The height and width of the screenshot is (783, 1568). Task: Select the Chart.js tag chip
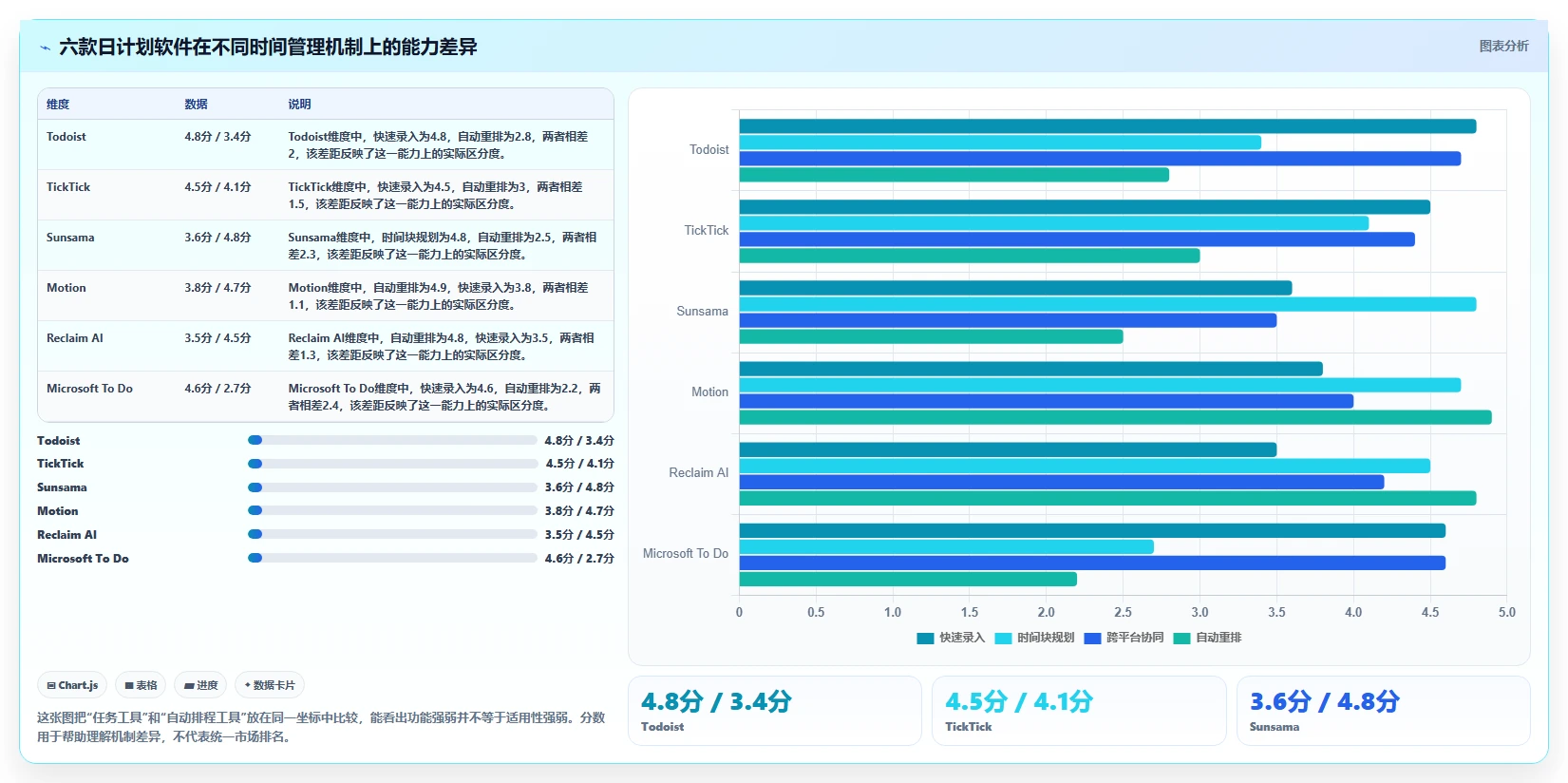[x=72, y=685]
